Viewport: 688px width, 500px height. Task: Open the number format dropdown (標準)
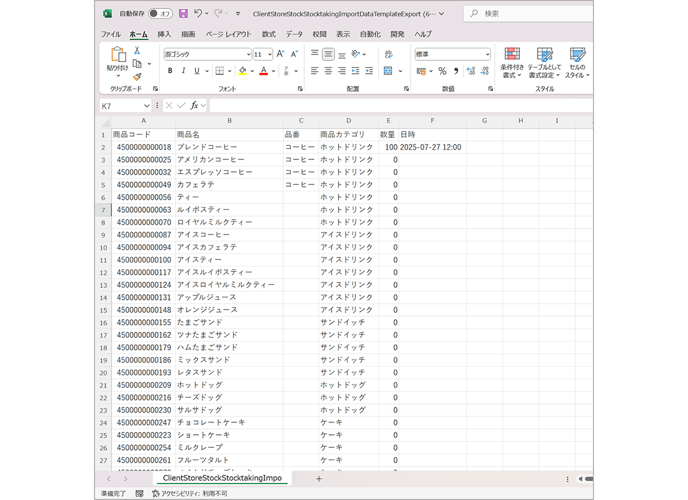[487, 54]
